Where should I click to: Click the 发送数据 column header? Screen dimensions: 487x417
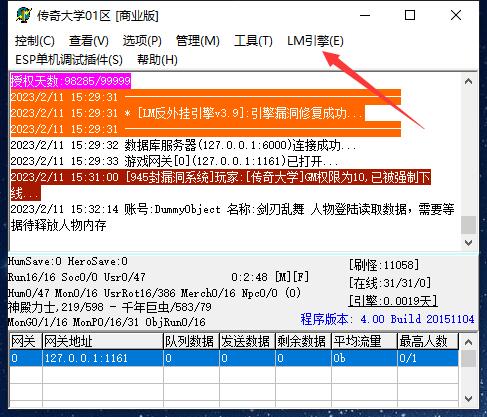pos(247,341)
